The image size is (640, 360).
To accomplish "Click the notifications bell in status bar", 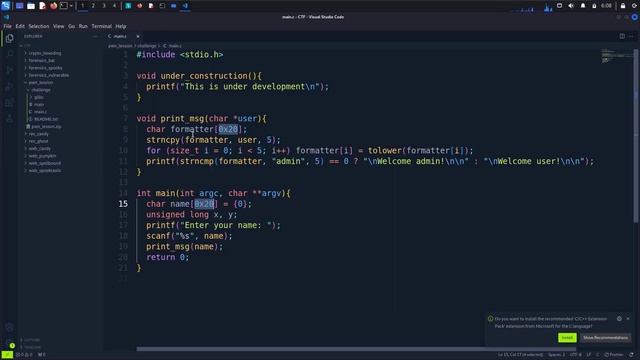I will [x=632, y=355].
